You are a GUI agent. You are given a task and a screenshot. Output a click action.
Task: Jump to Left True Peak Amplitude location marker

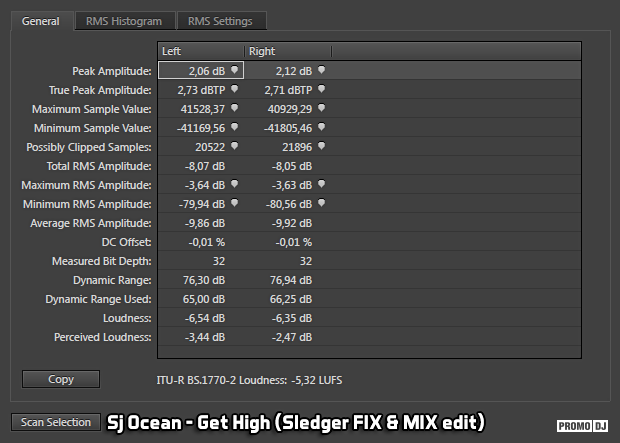tap(234, 89)
